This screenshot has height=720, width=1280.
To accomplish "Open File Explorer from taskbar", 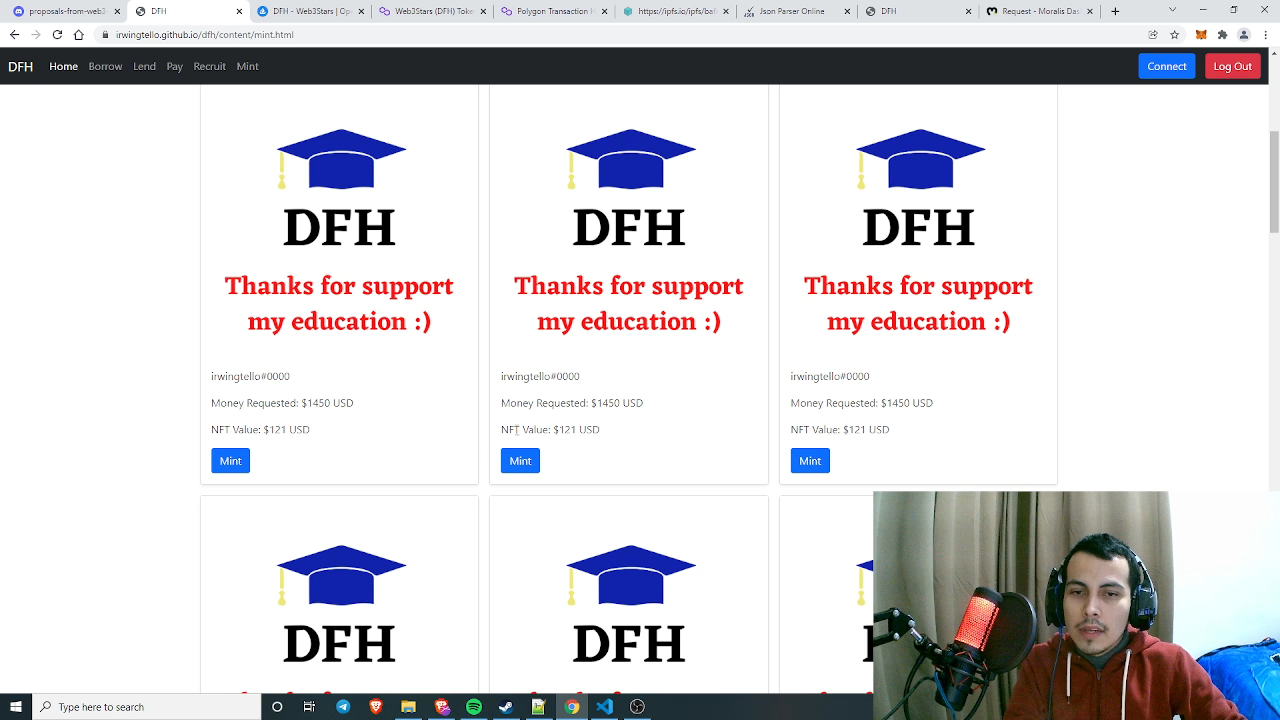I will coord(408,707).
